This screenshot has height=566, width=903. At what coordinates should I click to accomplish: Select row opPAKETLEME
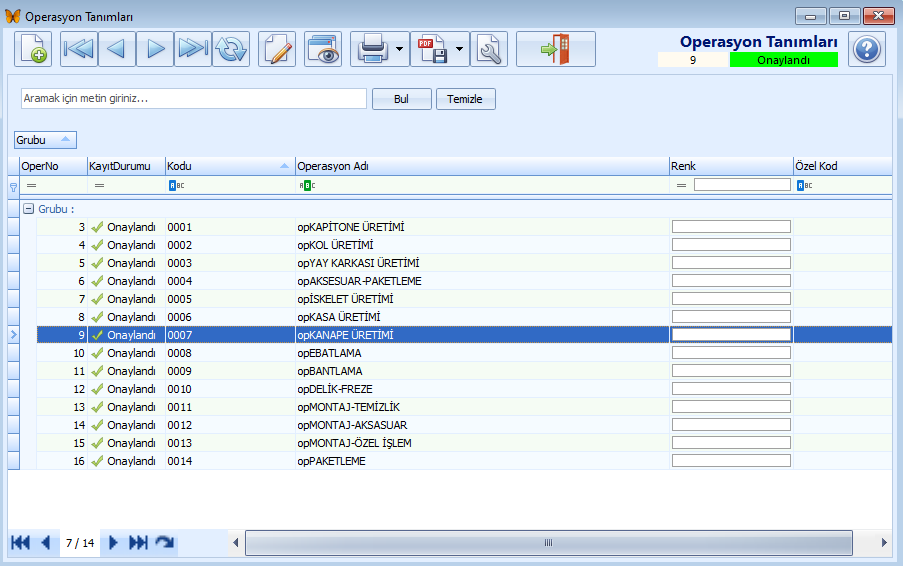pyautogui.click(x=464, y=461)
